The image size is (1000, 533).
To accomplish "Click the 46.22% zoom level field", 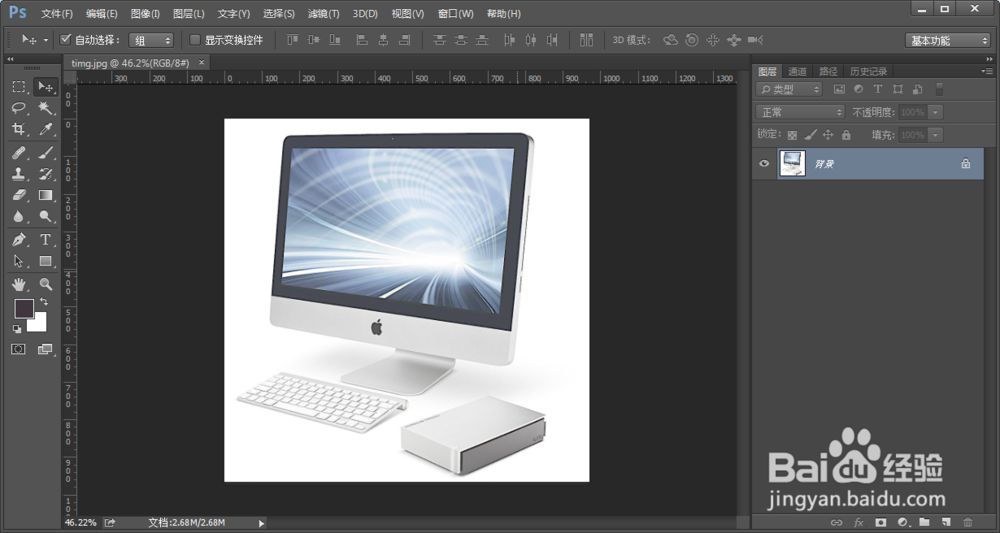I will click(x=82, y=523).
